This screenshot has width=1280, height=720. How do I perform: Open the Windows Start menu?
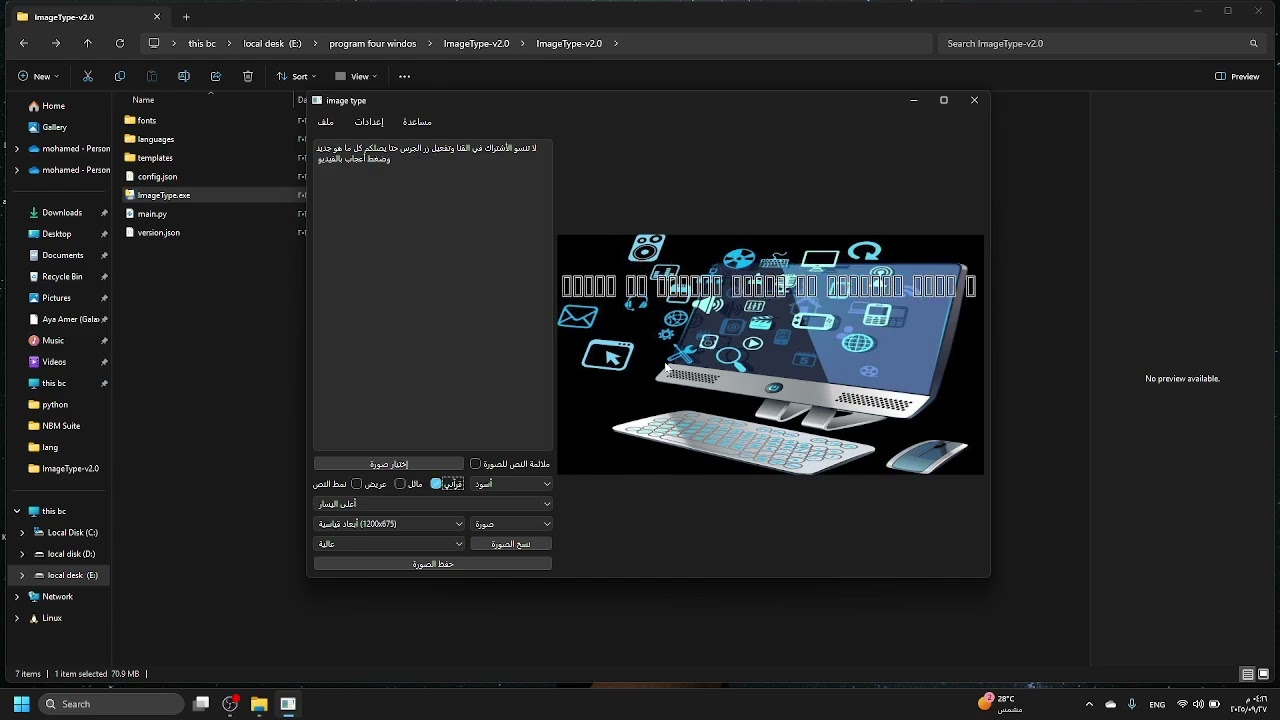point(21,704)
